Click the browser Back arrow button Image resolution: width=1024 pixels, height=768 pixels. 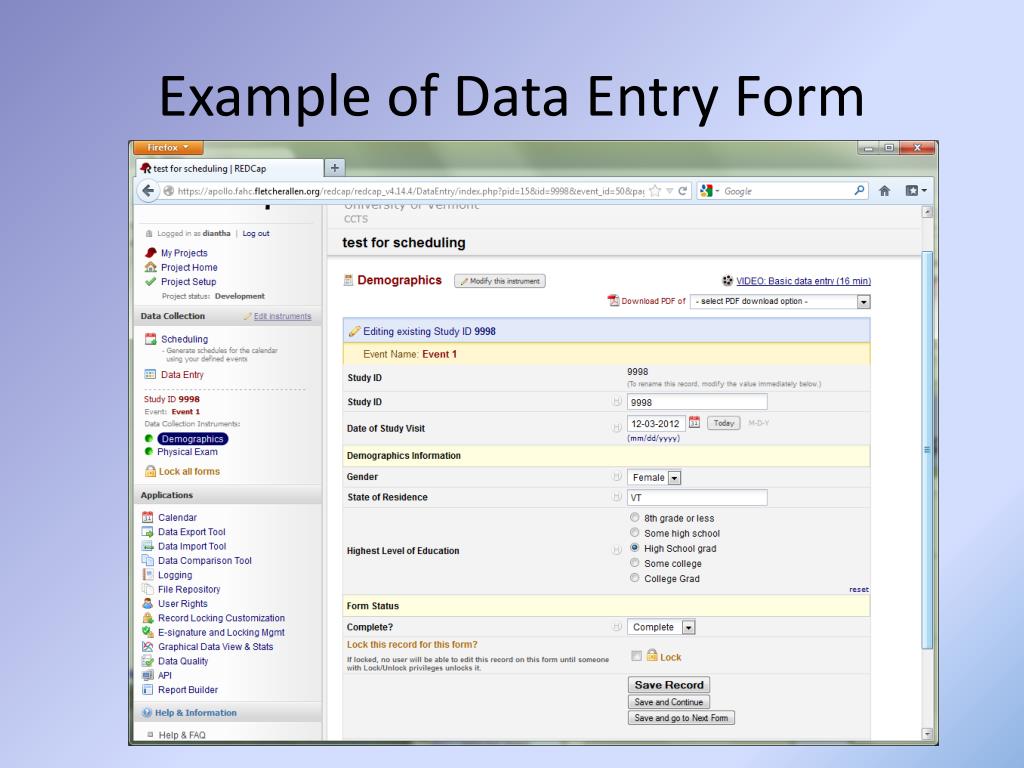click(x=148, y=191)
